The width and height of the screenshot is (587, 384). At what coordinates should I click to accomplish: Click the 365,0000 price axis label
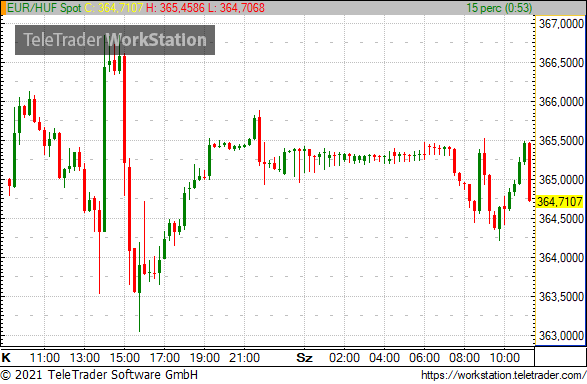tap(561, 180)
